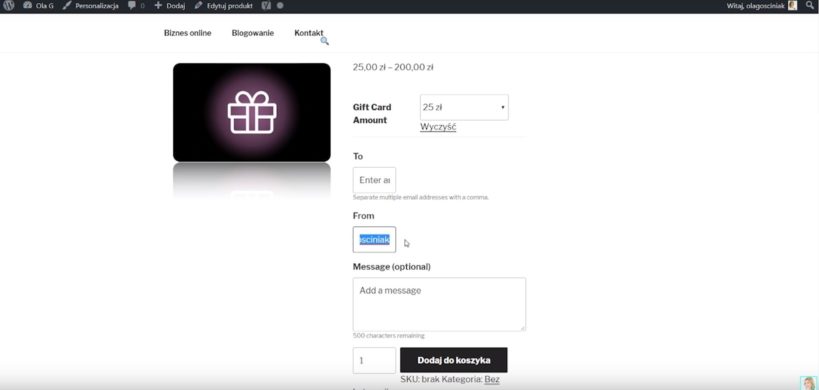819x390 pixels.
Task: Click the quantity field
Action: 375,361
